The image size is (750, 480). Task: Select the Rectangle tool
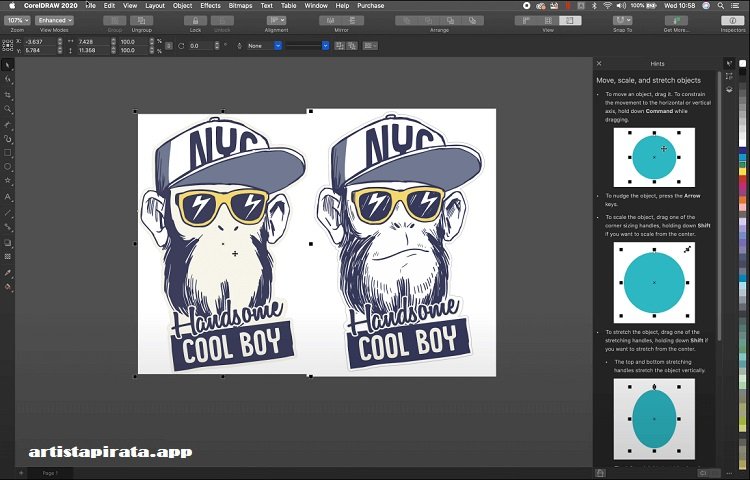point(7,153)
